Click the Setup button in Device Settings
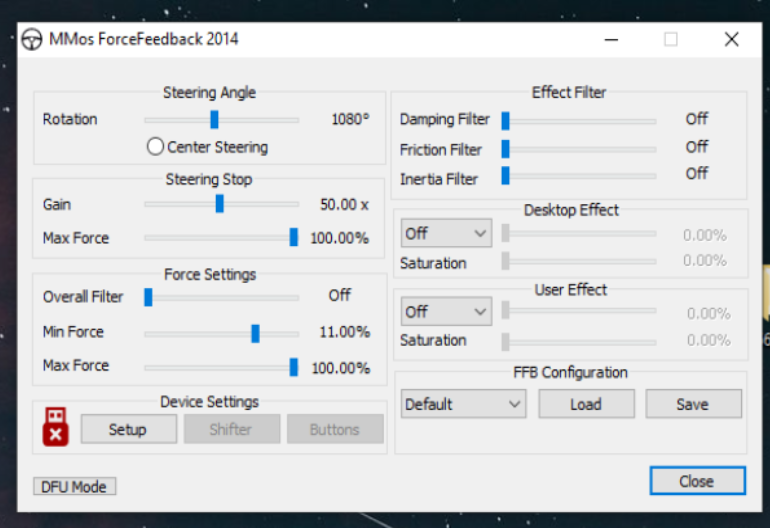 coord(127,429)
